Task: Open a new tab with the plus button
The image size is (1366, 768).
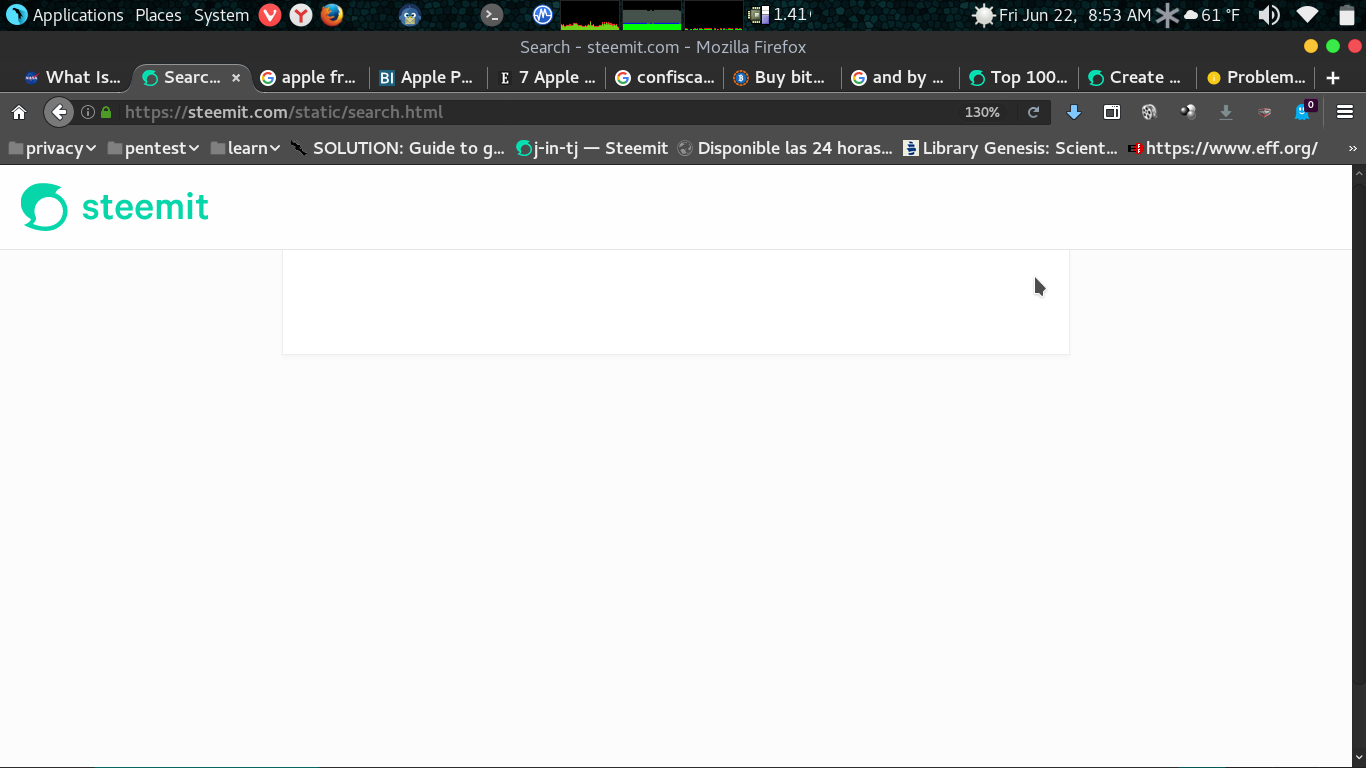Action: click(x=1332, y=77)
